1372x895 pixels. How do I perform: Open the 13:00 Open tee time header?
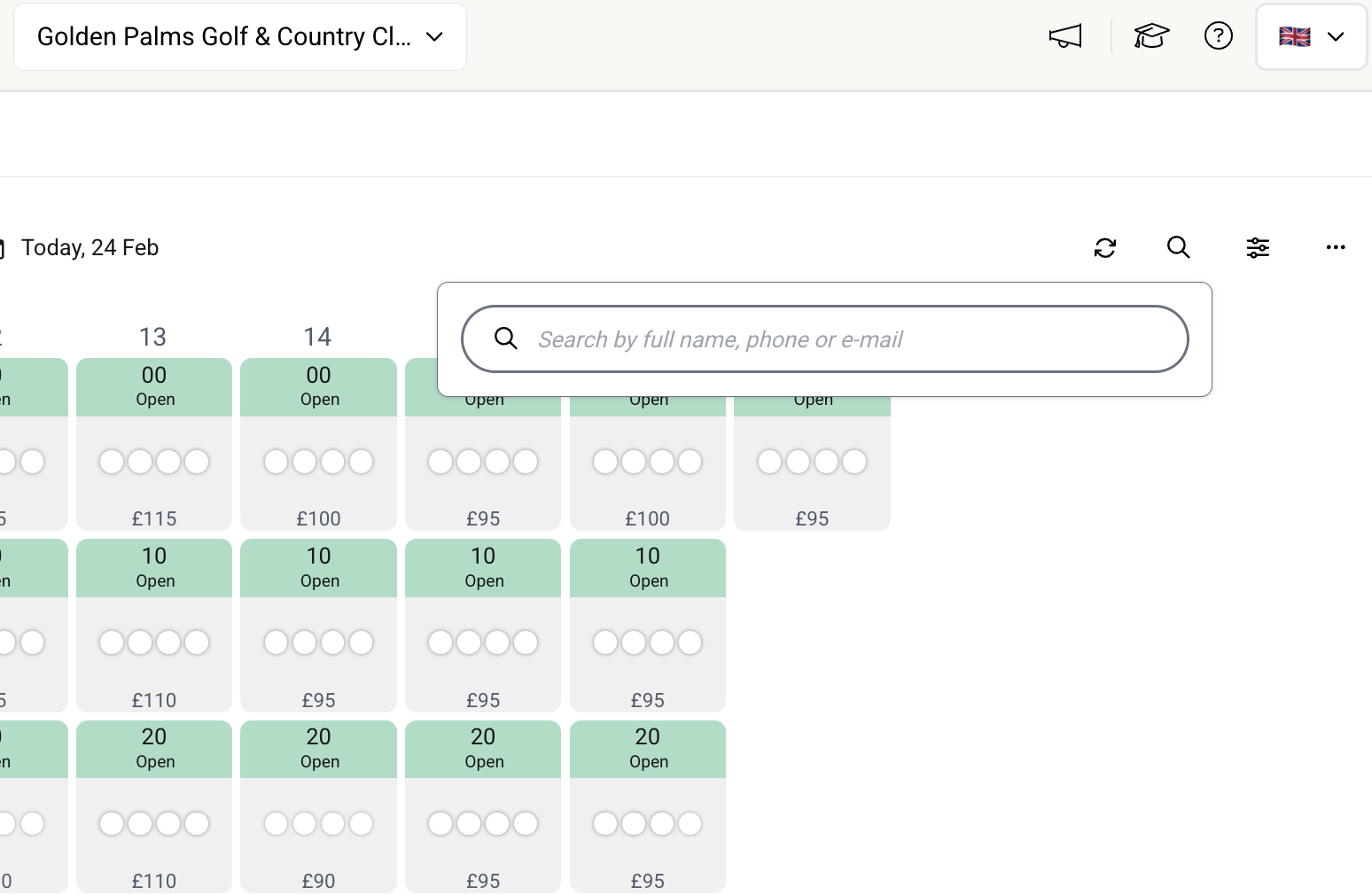[154, 386]
